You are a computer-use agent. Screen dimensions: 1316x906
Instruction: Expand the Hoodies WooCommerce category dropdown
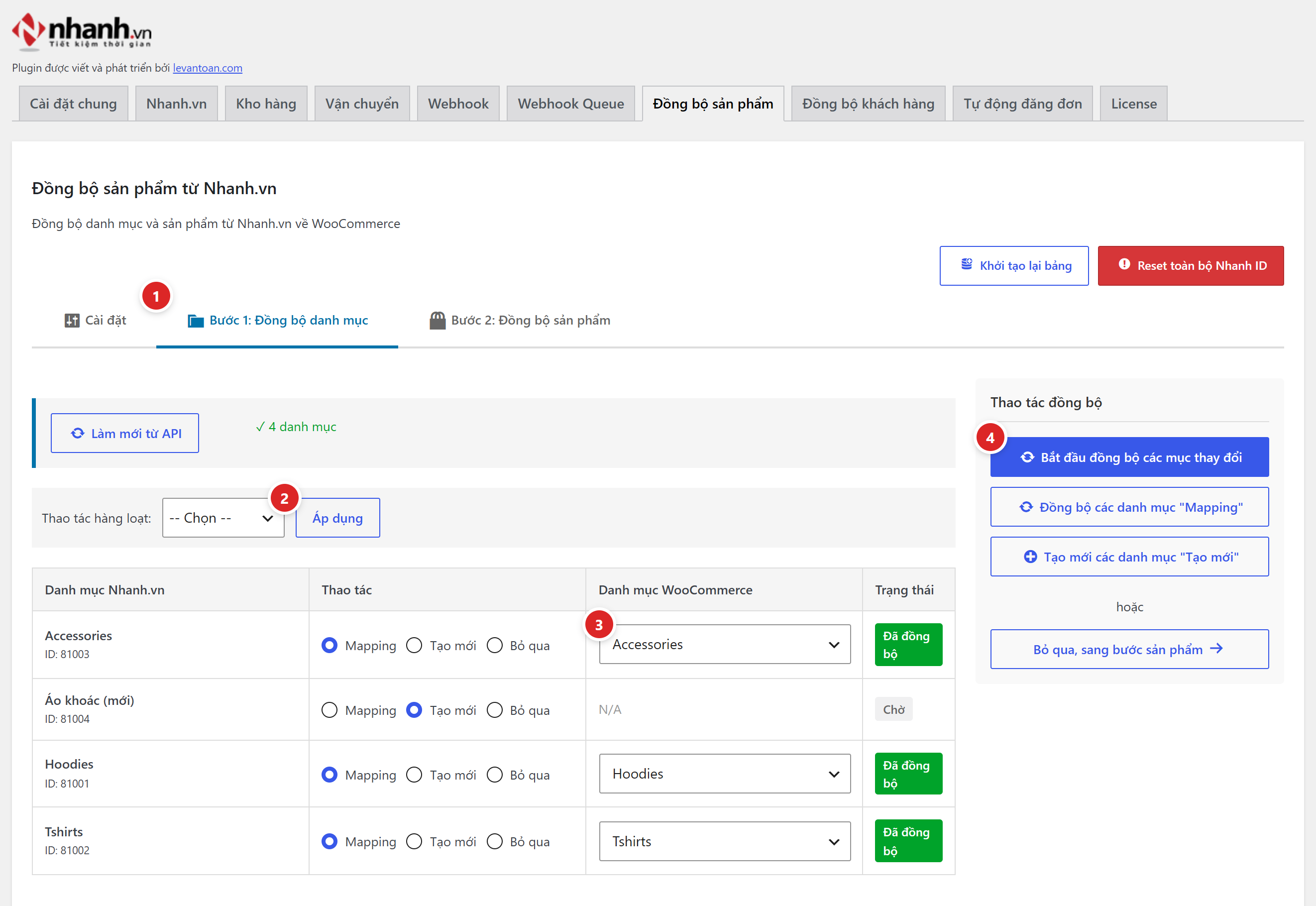click(x=725, y=774)
